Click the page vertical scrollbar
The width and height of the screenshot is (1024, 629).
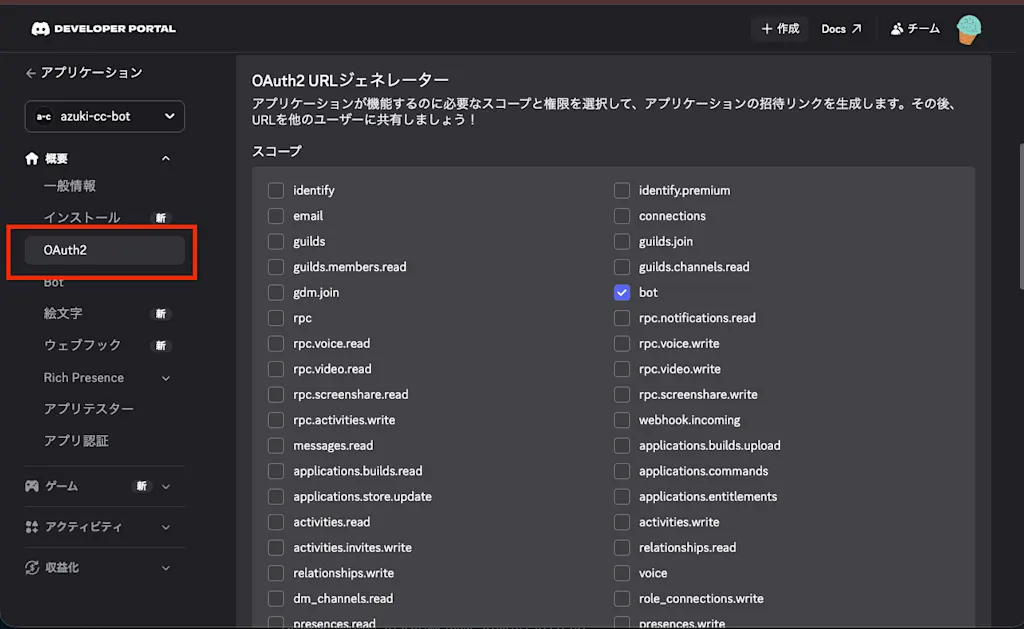tap(1021, 216)
